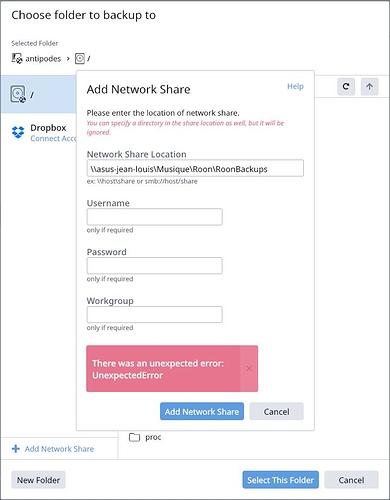
Task: Click the refresh folder list icon
Action: coord(346,87)
